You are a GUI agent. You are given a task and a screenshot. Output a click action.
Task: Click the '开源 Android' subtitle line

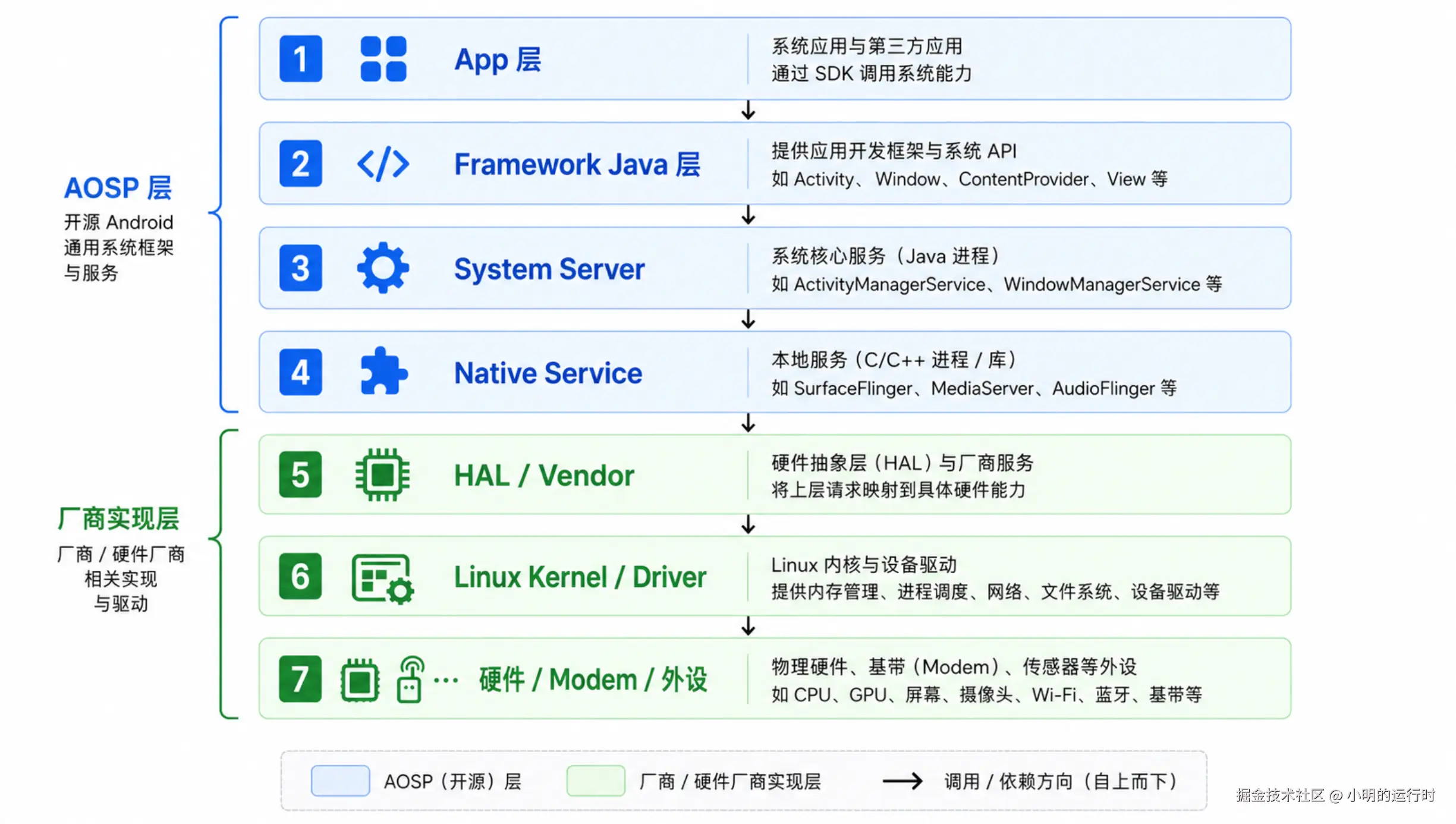[118, 222]
